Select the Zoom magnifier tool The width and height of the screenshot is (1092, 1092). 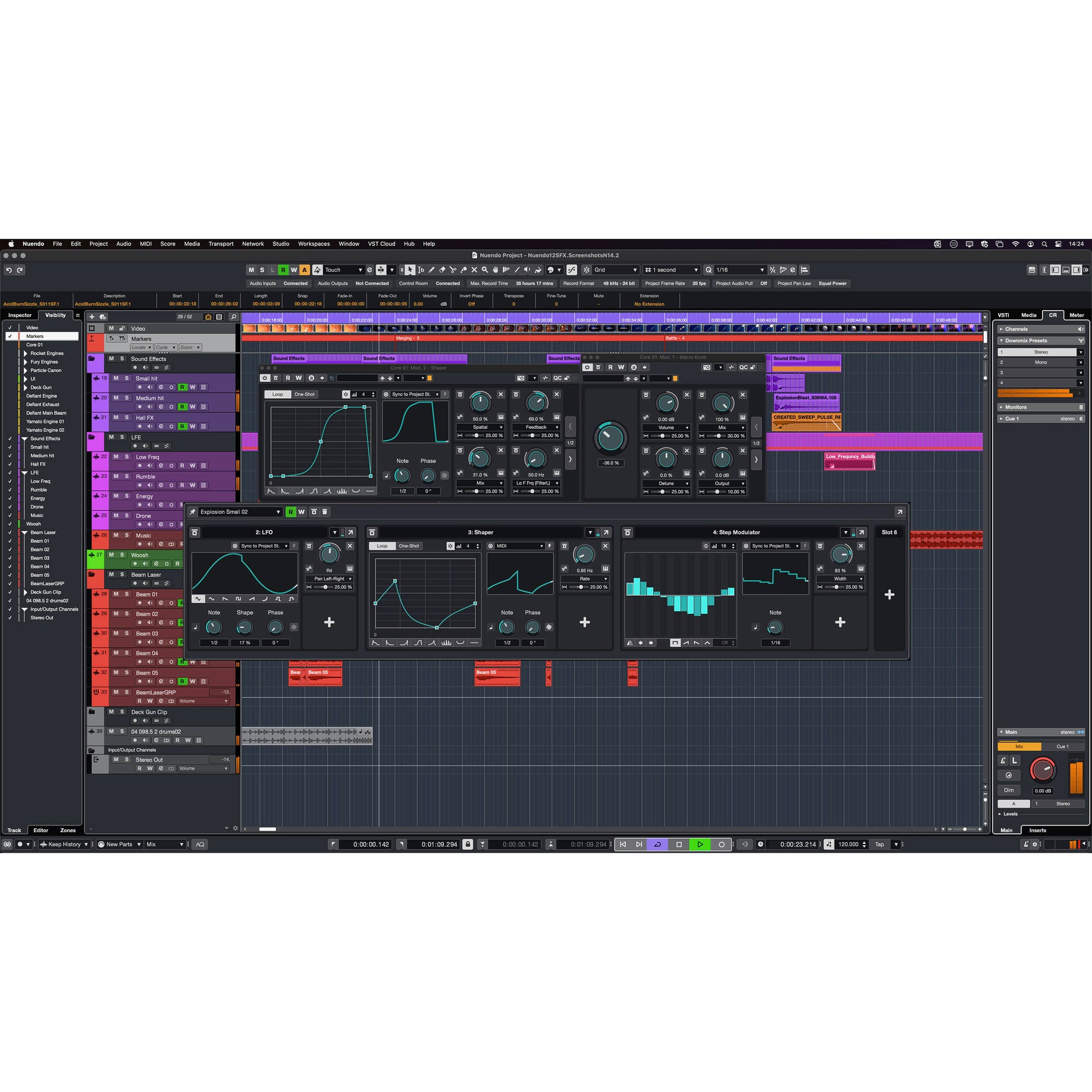click(485, 269)
